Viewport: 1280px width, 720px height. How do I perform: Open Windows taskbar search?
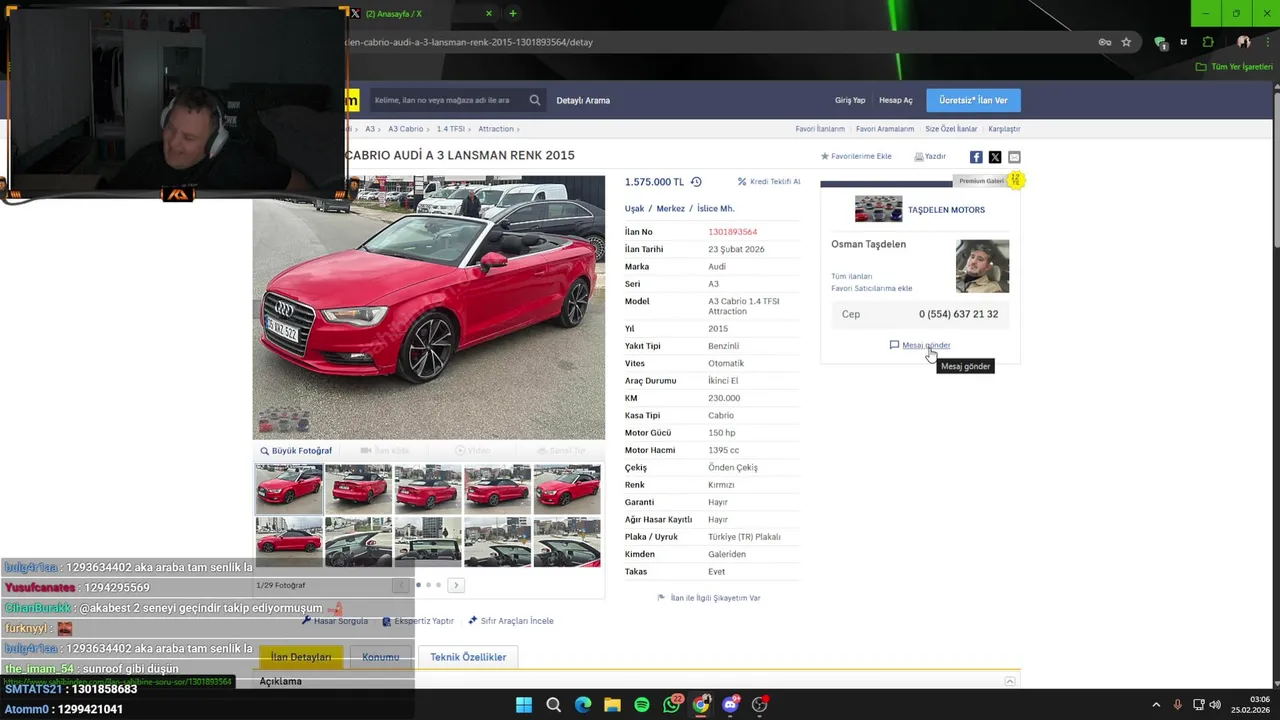click(553, 705)
